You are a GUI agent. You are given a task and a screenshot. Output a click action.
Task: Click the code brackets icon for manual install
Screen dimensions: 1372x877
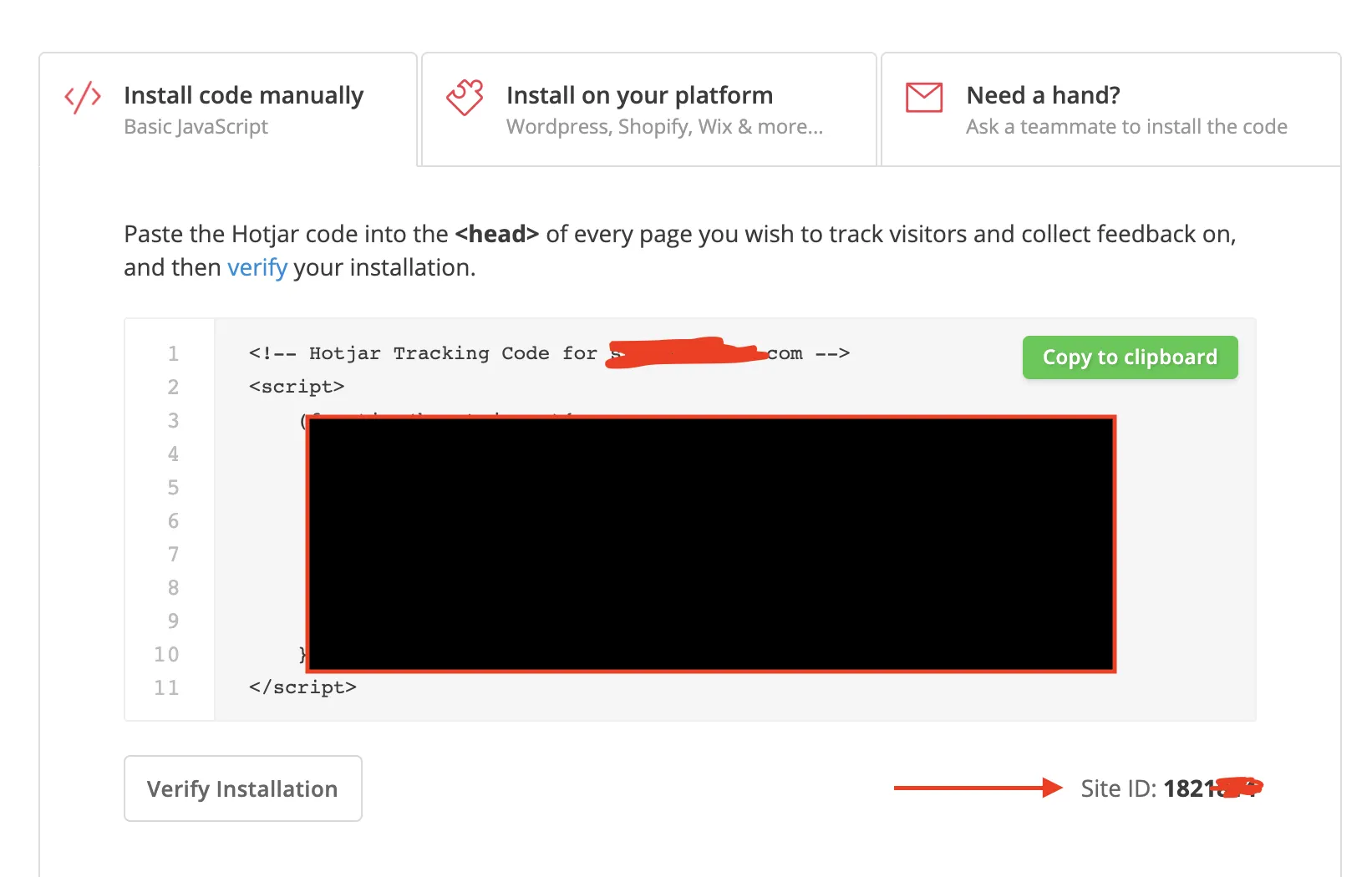(83, 98)
